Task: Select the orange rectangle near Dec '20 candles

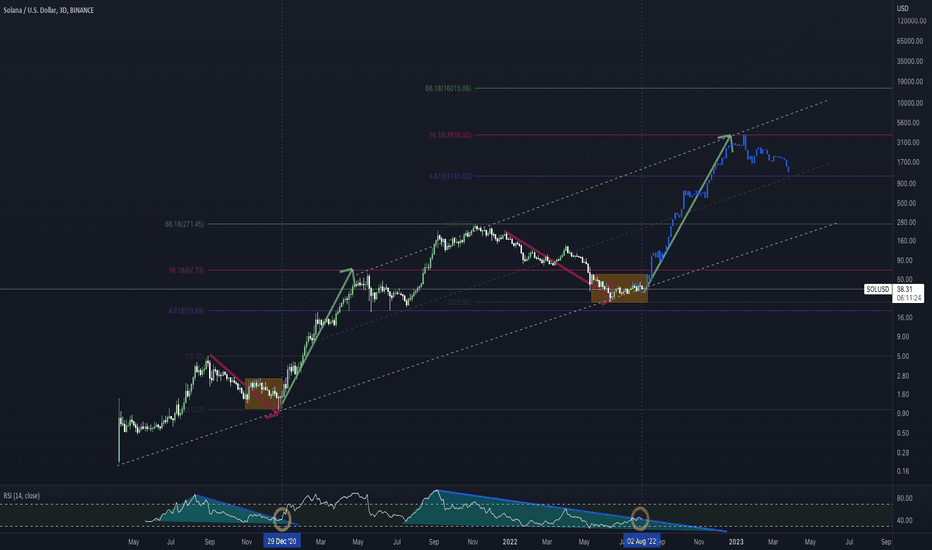Action: (263, 394)
